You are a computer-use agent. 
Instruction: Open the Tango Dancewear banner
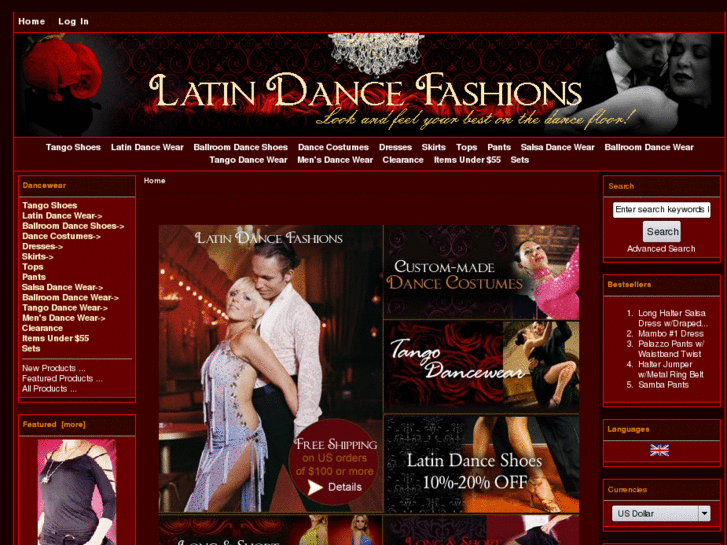tap(482, 367)
